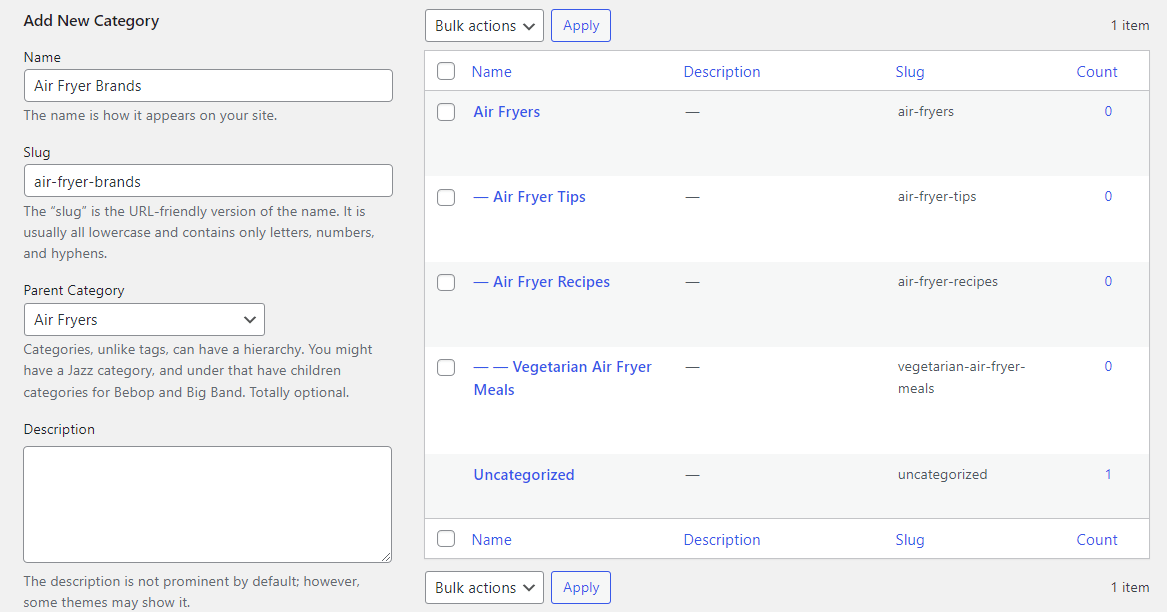Viewport: 1167px width, 612px height.
Task: Tick the select-all checkbox in table header
Action: 446,71
